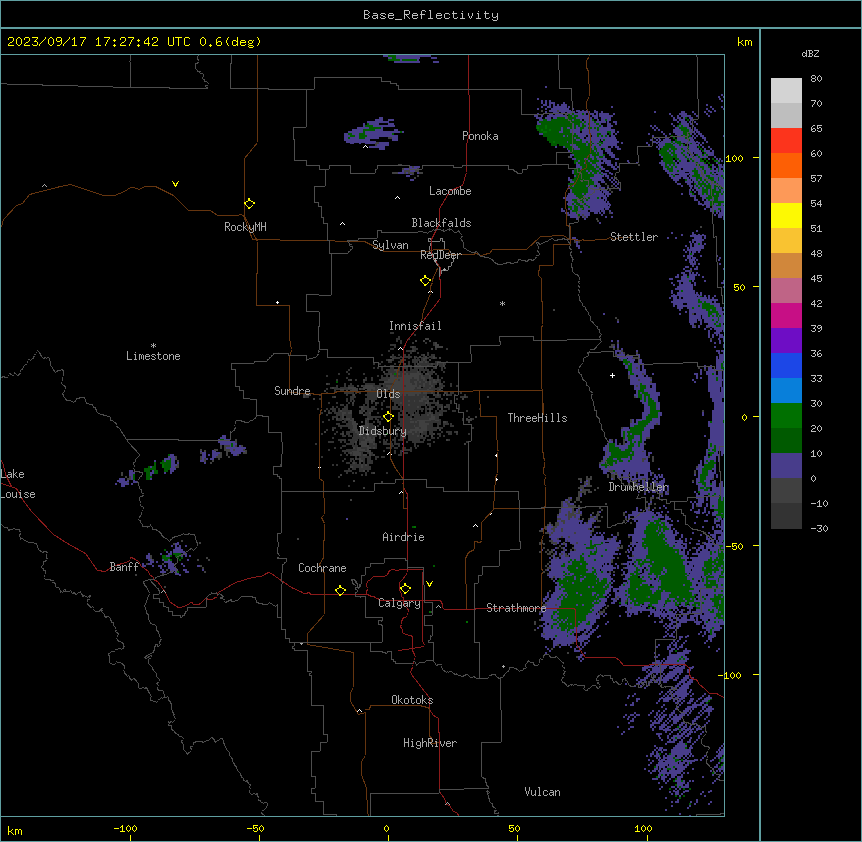Pick the bright green 30 dBZ legend swatch
Image resolution: width=862 pixels, height=842 pixels.
786,416
